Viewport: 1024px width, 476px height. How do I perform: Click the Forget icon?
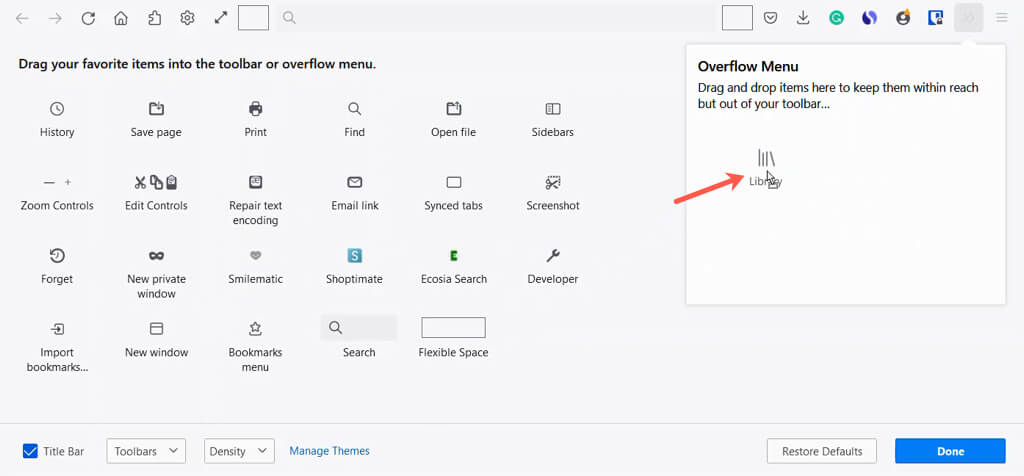(57, 256)
